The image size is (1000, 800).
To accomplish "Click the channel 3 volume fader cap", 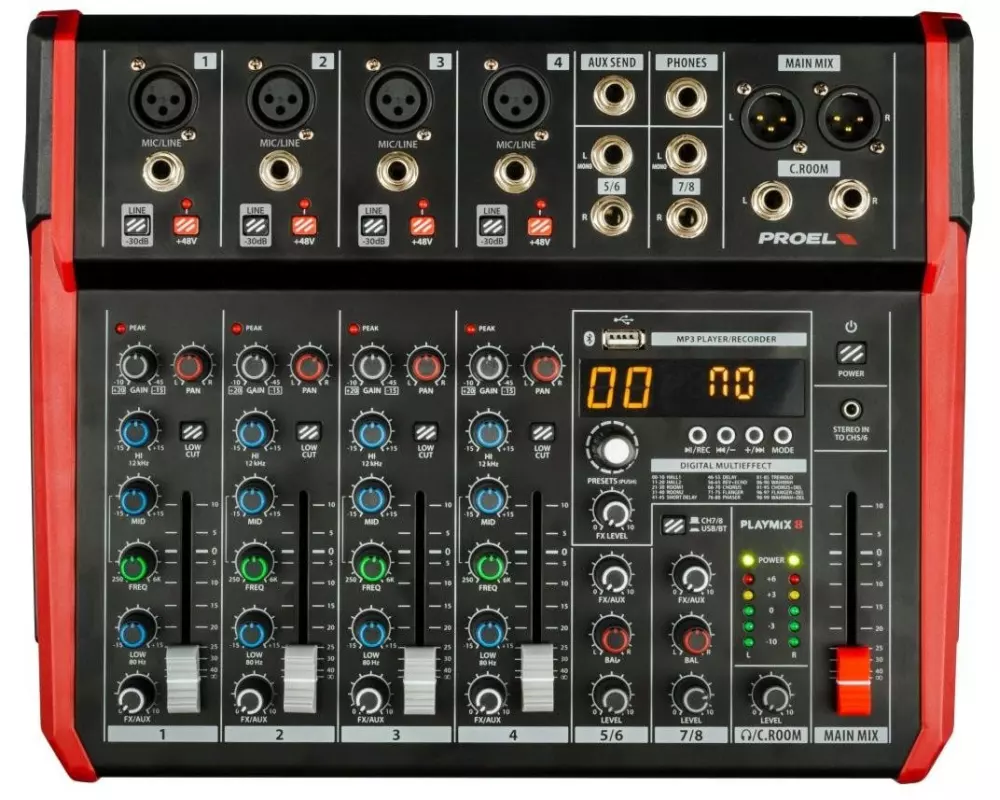I will coord(421,679).
